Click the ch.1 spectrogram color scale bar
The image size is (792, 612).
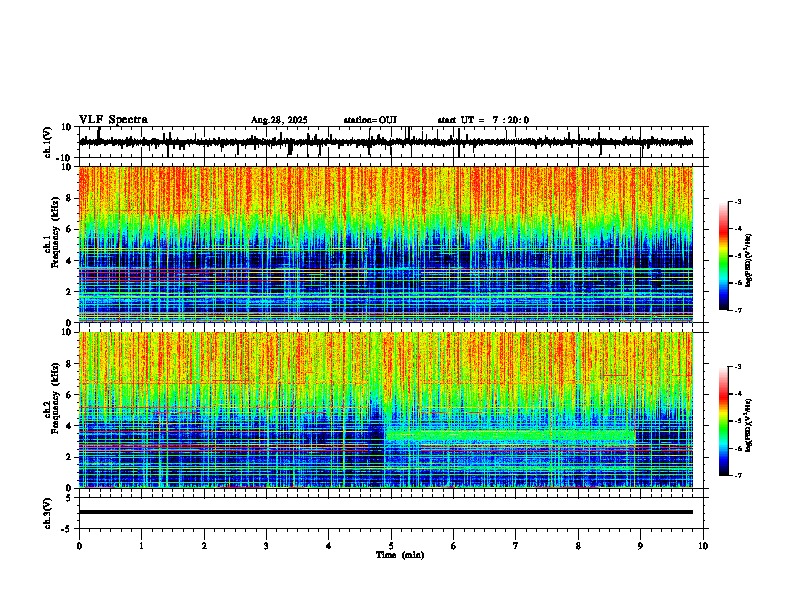click(723, 256)
